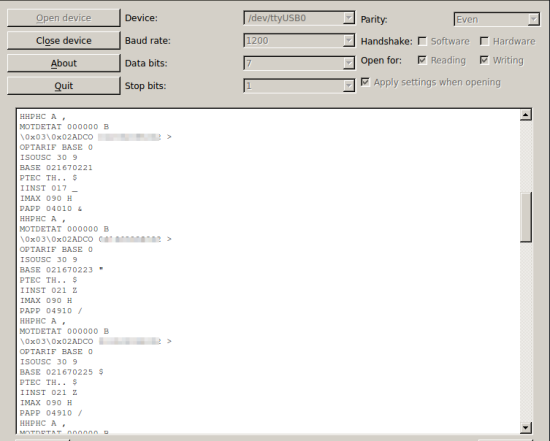550x441 pixels.
Task: Click the Parity: label
Action: point(374,19)
